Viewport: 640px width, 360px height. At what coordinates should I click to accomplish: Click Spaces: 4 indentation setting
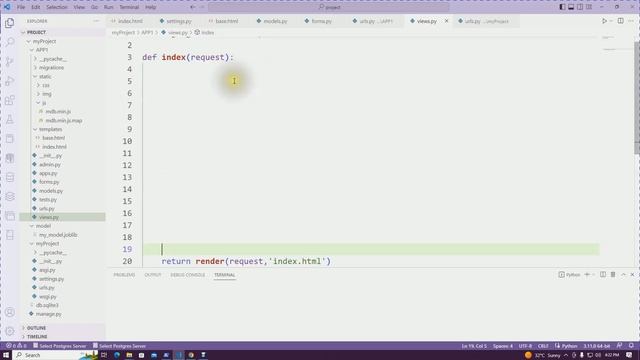pyautogui.click(x=502, y=346)
